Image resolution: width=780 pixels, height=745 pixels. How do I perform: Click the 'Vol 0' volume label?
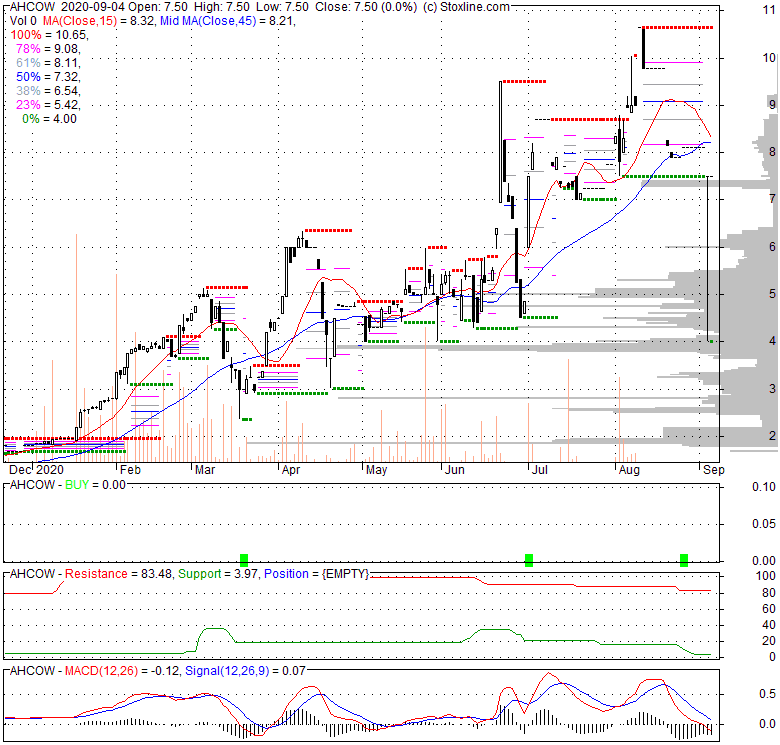pos(23,21)
